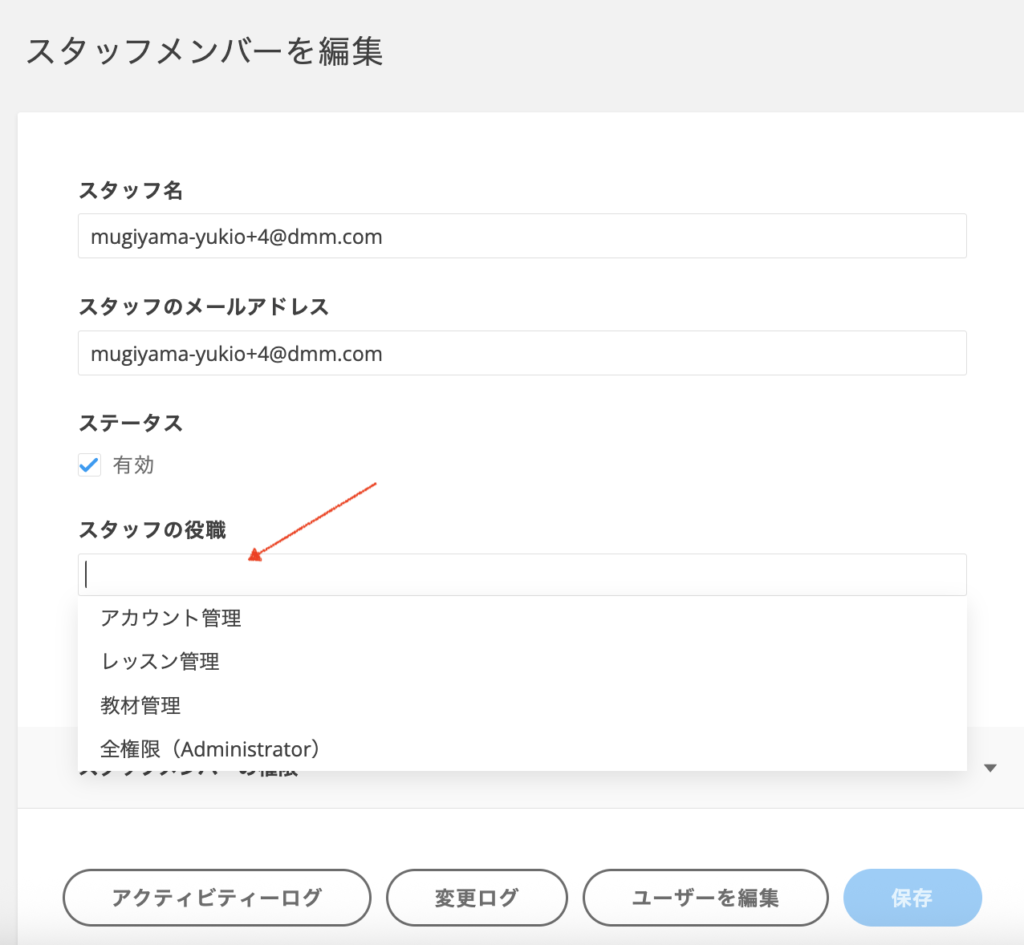This screenshot has width=1024, height=945.
Task: Pick 教材管理 in the dropdown list
Action: (x=141, y=705)
